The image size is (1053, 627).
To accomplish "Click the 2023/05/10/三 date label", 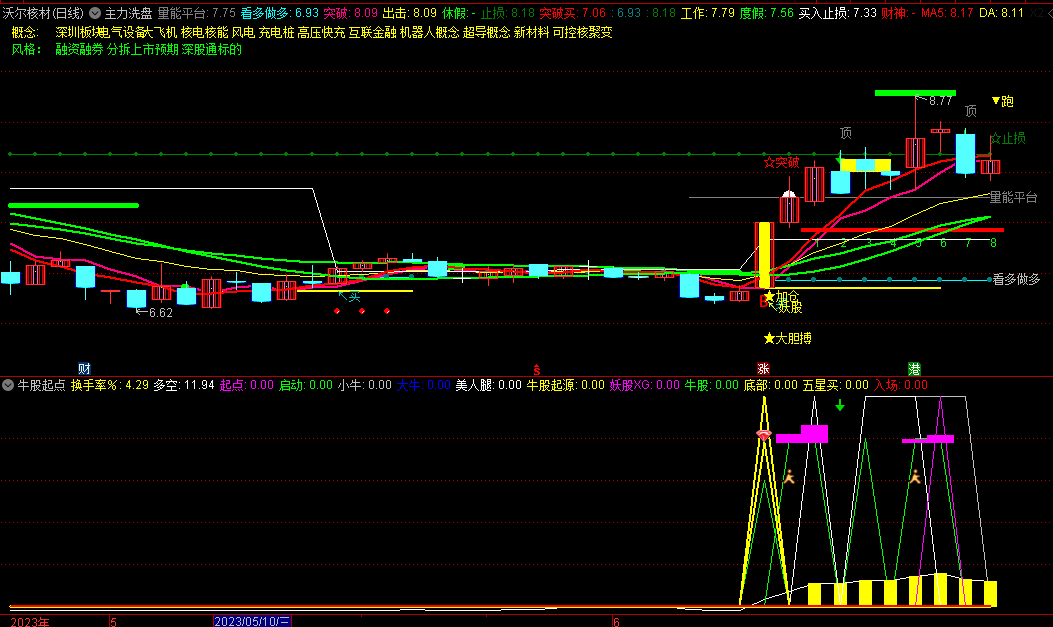I will tap(253, 622).
